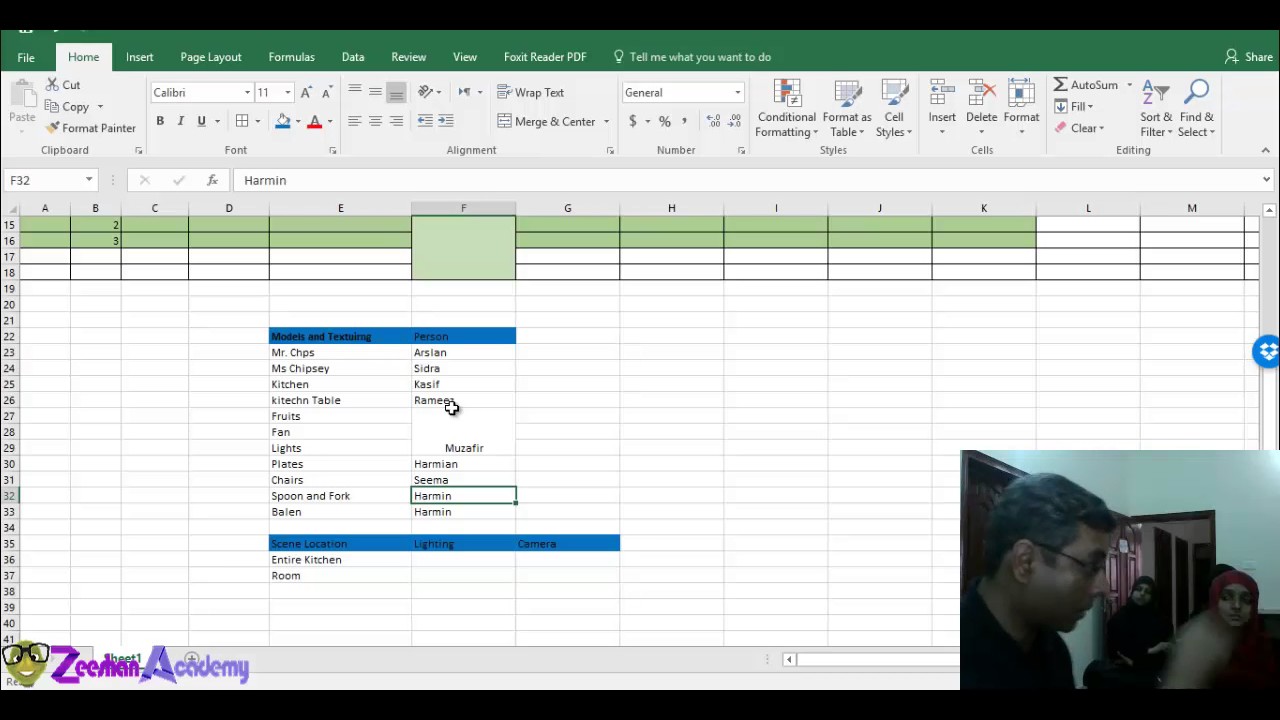Expand the formula bar

coord(1267,180)
